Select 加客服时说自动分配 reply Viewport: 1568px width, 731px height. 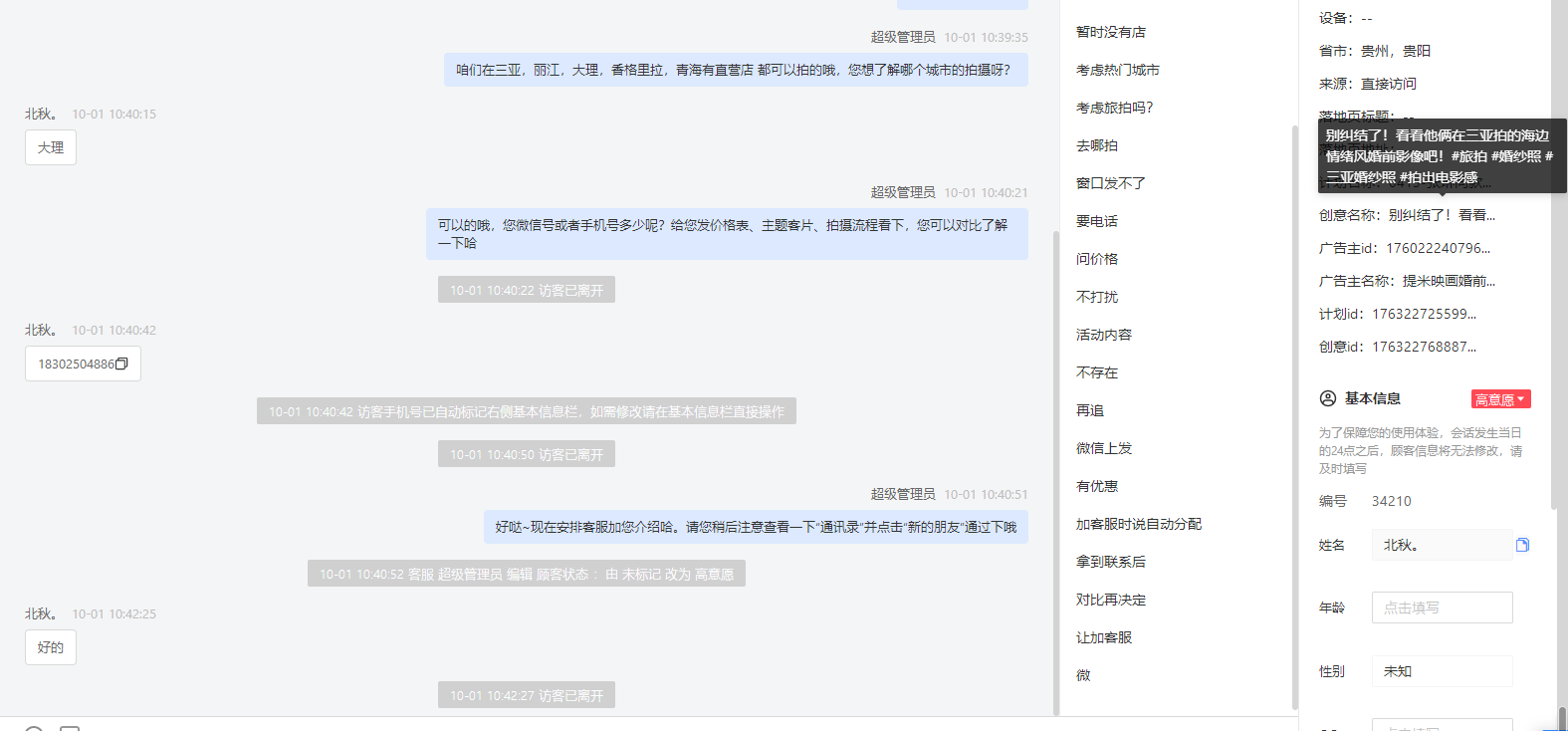tap(1139, 524)
